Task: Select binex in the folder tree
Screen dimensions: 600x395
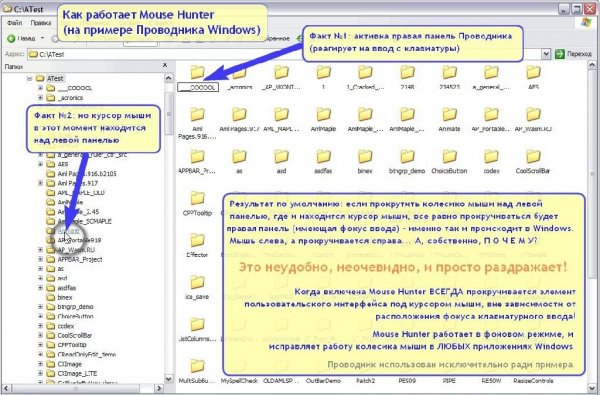Action: tap(65, 297)
